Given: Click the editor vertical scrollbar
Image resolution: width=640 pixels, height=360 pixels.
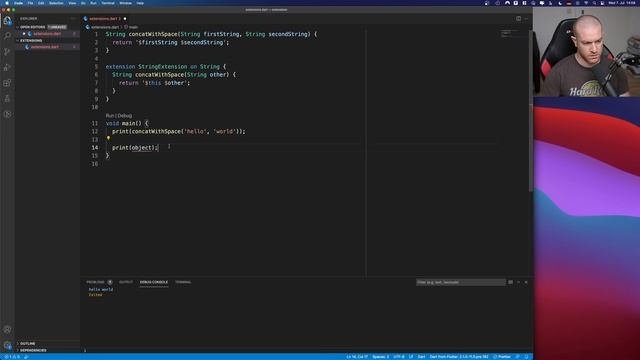Looking at the screenshot, I should (x=531, y=110).
